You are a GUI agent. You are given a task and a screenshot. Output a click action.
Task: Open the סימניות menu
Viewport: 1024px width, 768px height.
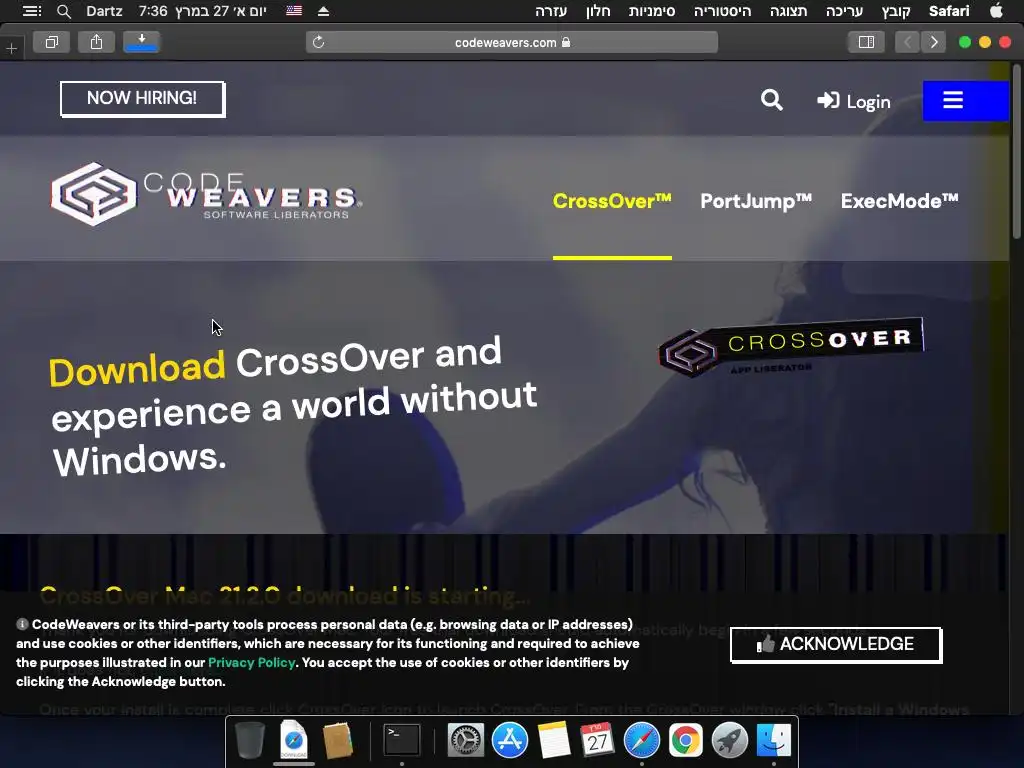point(652,11)
